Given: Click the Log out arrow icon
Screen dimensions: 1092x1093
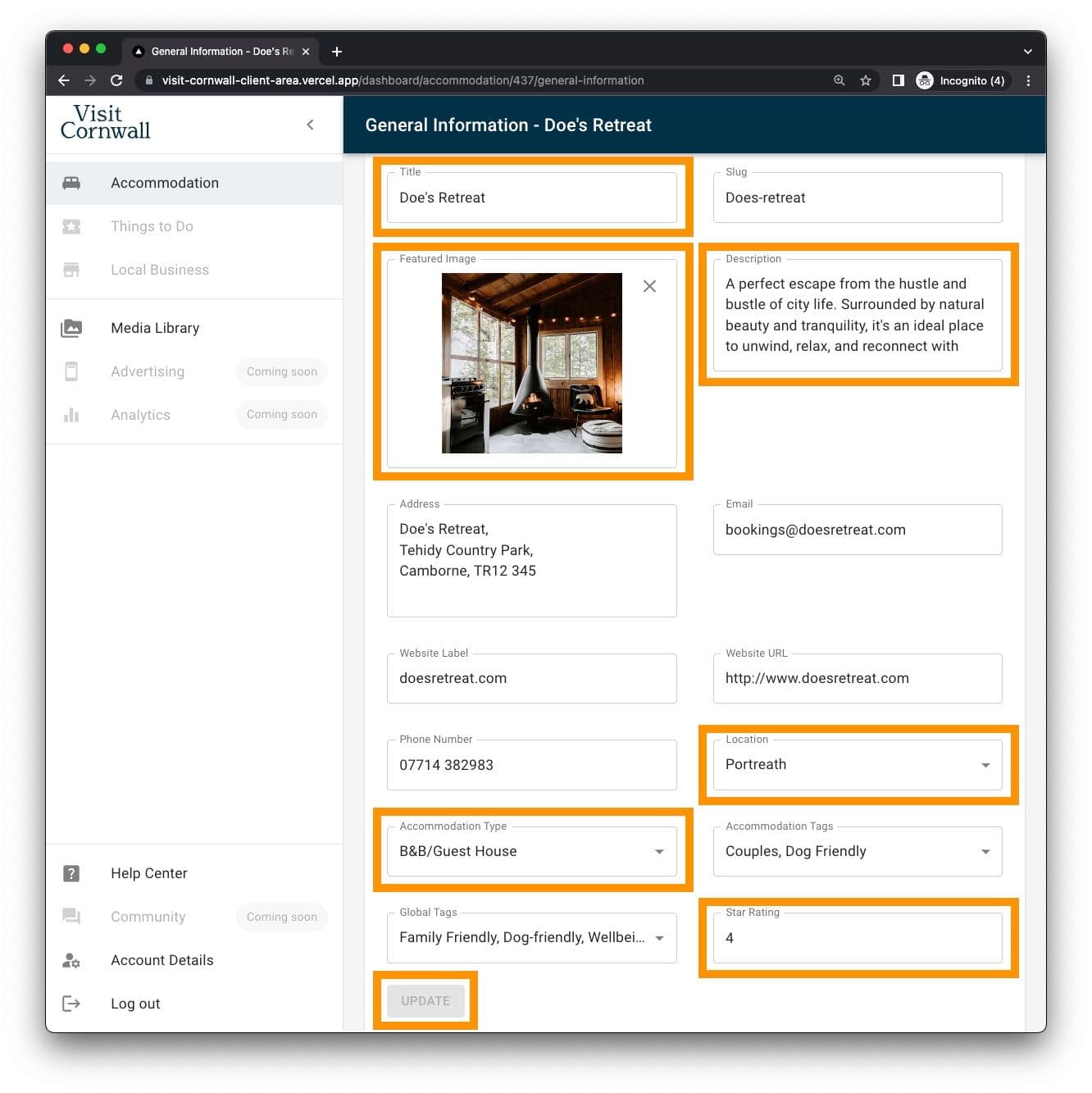Looking at the screenshot, I should point(71,1004).
